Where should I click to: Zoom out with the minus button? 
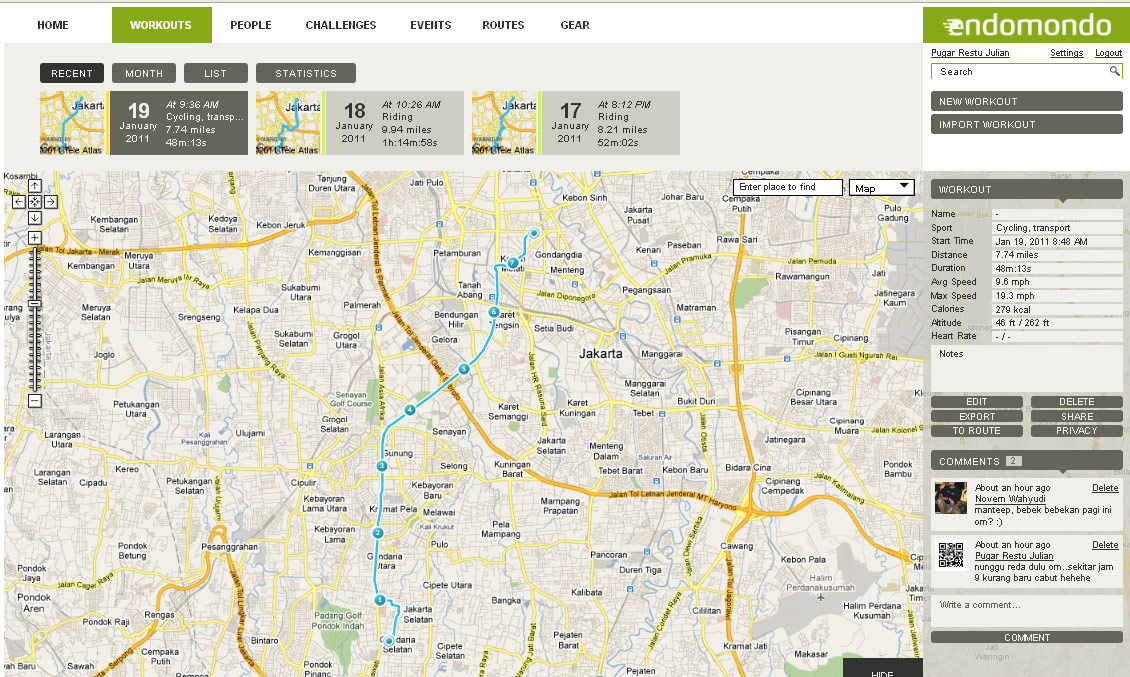tap(34, 401)
